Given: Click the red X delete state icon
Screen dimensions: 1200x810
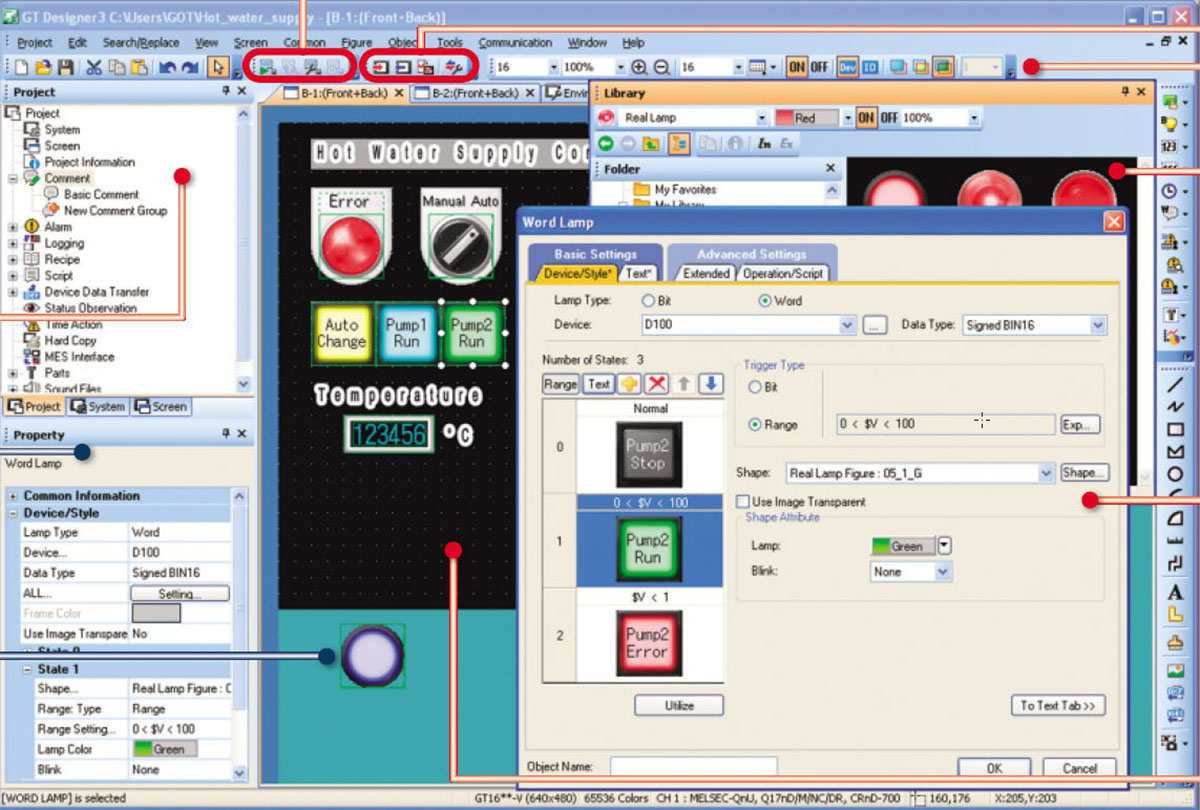Looking at the screenshot, I should click(656, 383).
